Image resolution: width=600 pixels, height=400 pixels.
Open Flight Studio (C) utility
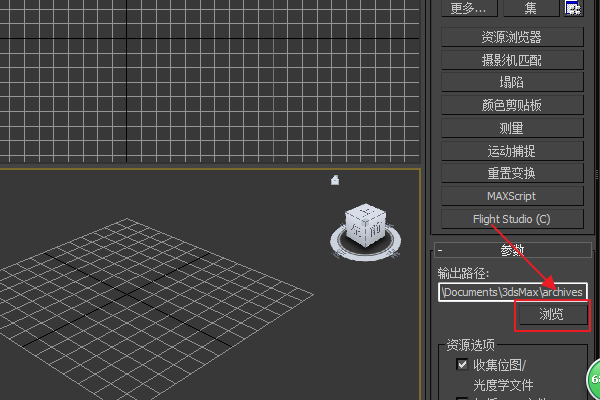click(x=512, y=219)
